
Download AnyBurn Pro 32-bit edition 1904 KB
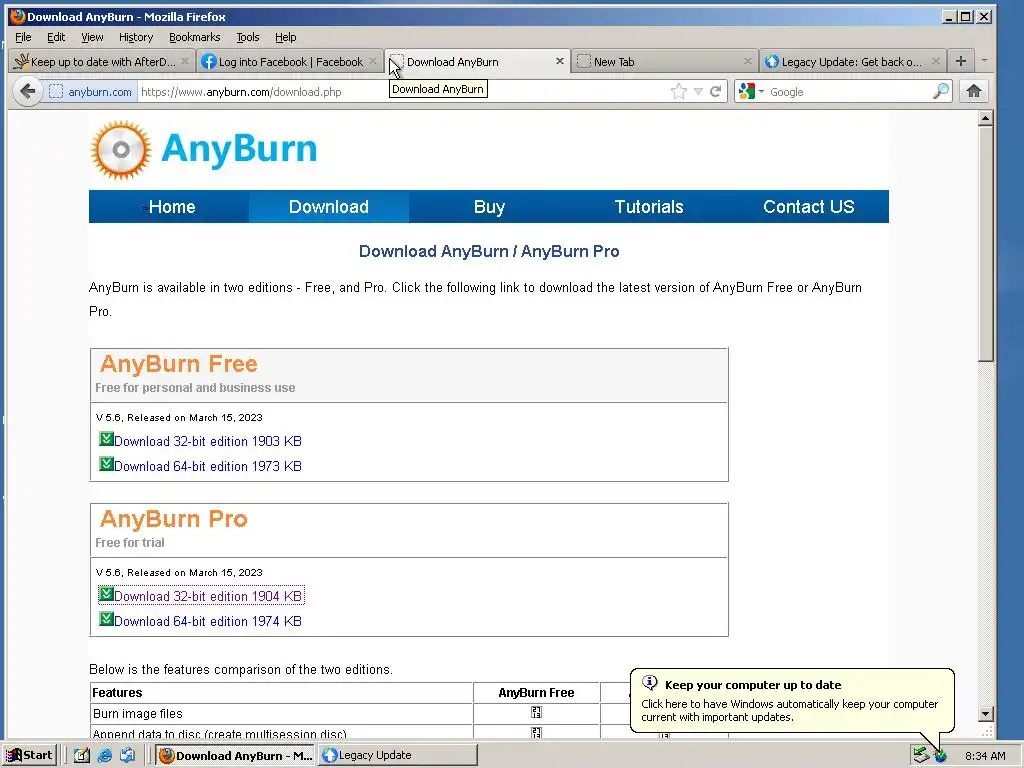click(x=208, y=596)
